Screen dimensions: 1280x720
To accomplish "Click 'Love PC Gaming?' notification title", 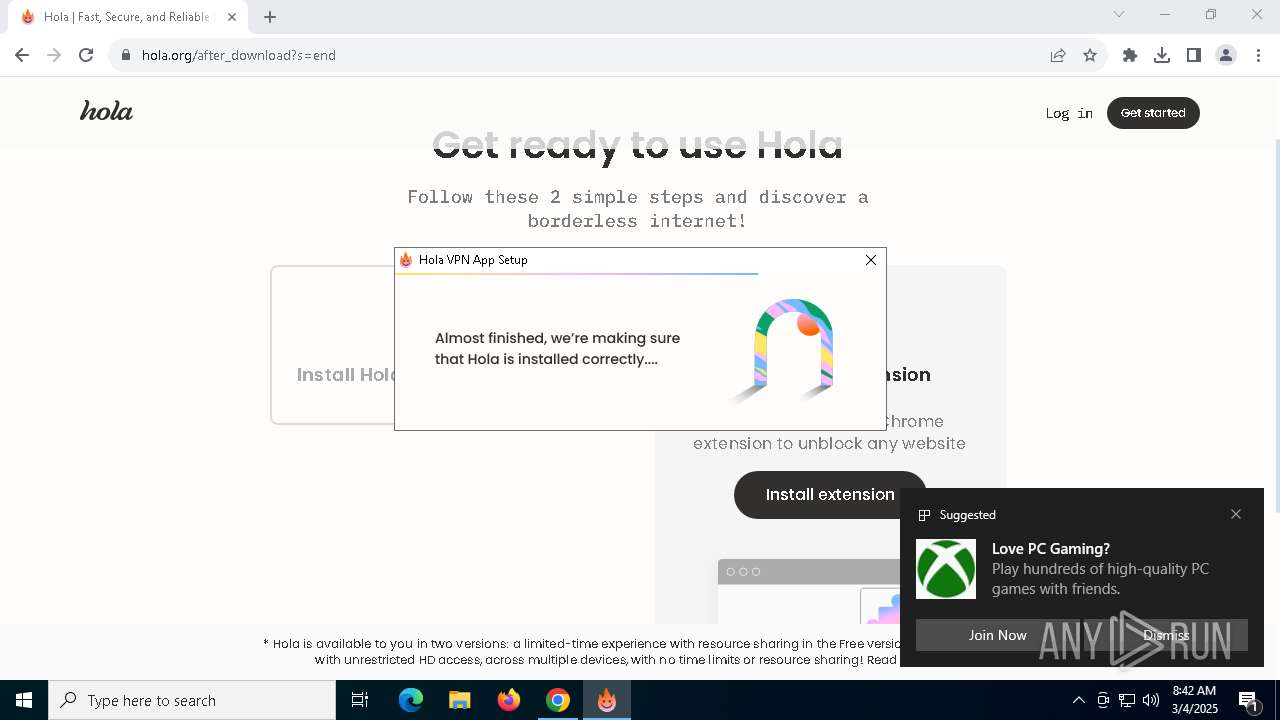I will tap(1051, 549).
